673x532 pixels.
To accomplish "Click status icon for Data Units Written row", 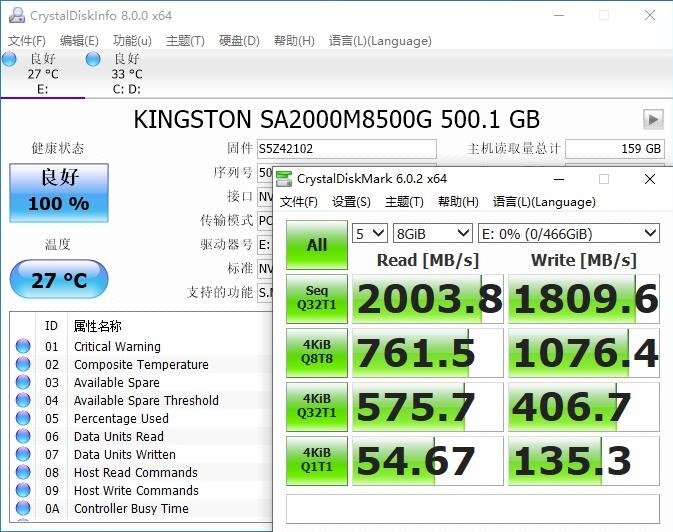I will 23,454.
